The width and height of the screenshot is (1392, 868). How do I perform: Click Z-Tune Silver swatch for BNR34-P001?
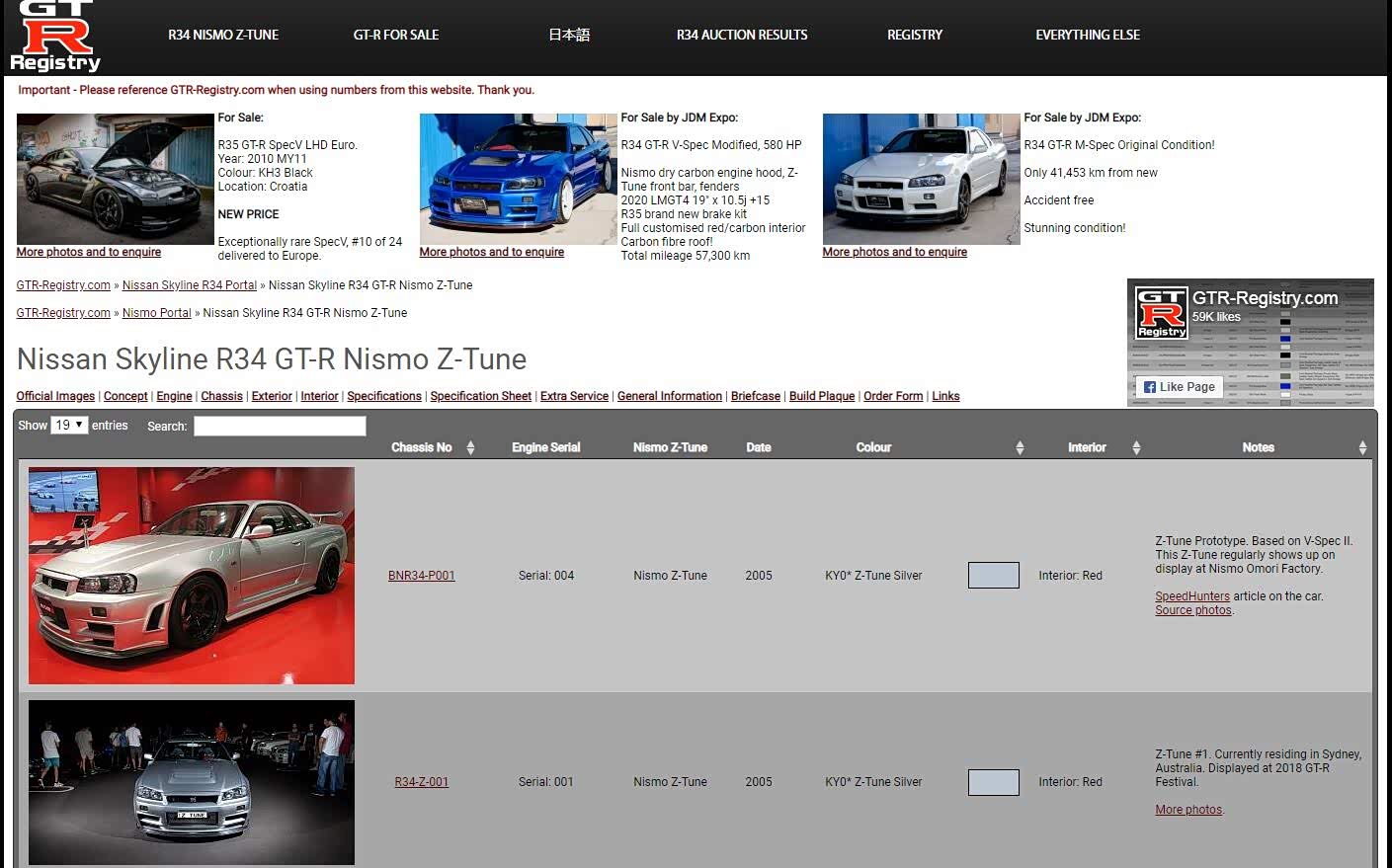coord(993,576)
